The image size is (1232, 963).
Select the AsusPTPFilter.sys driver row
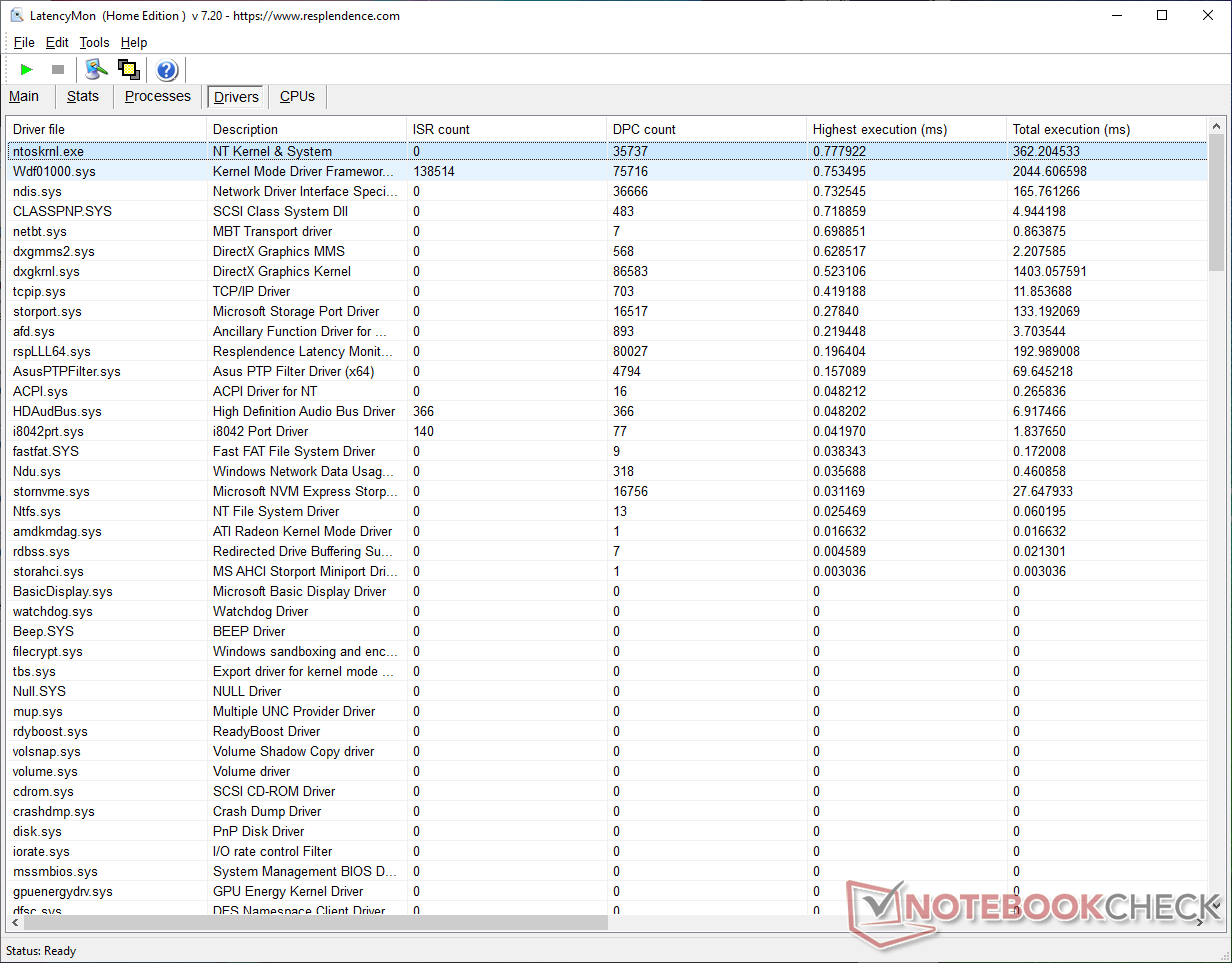pyautogui.click(x=607, y=371)
